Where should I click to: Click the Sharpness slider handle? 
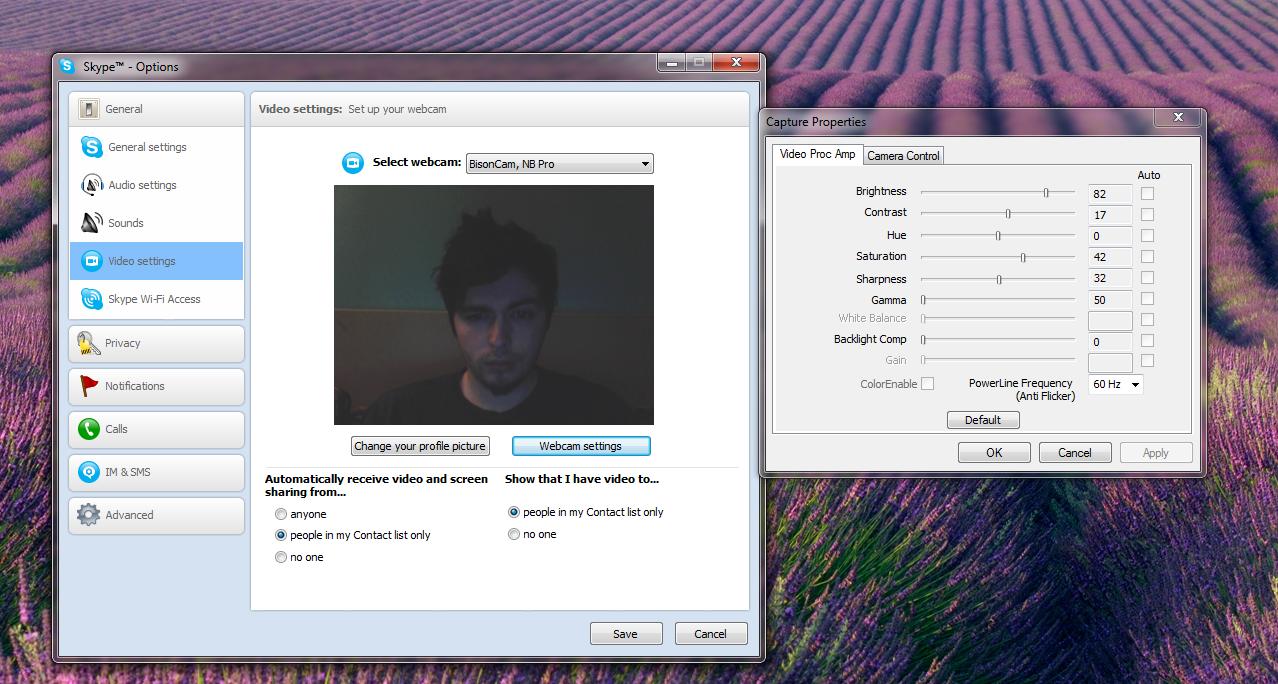tap(999, 279)
